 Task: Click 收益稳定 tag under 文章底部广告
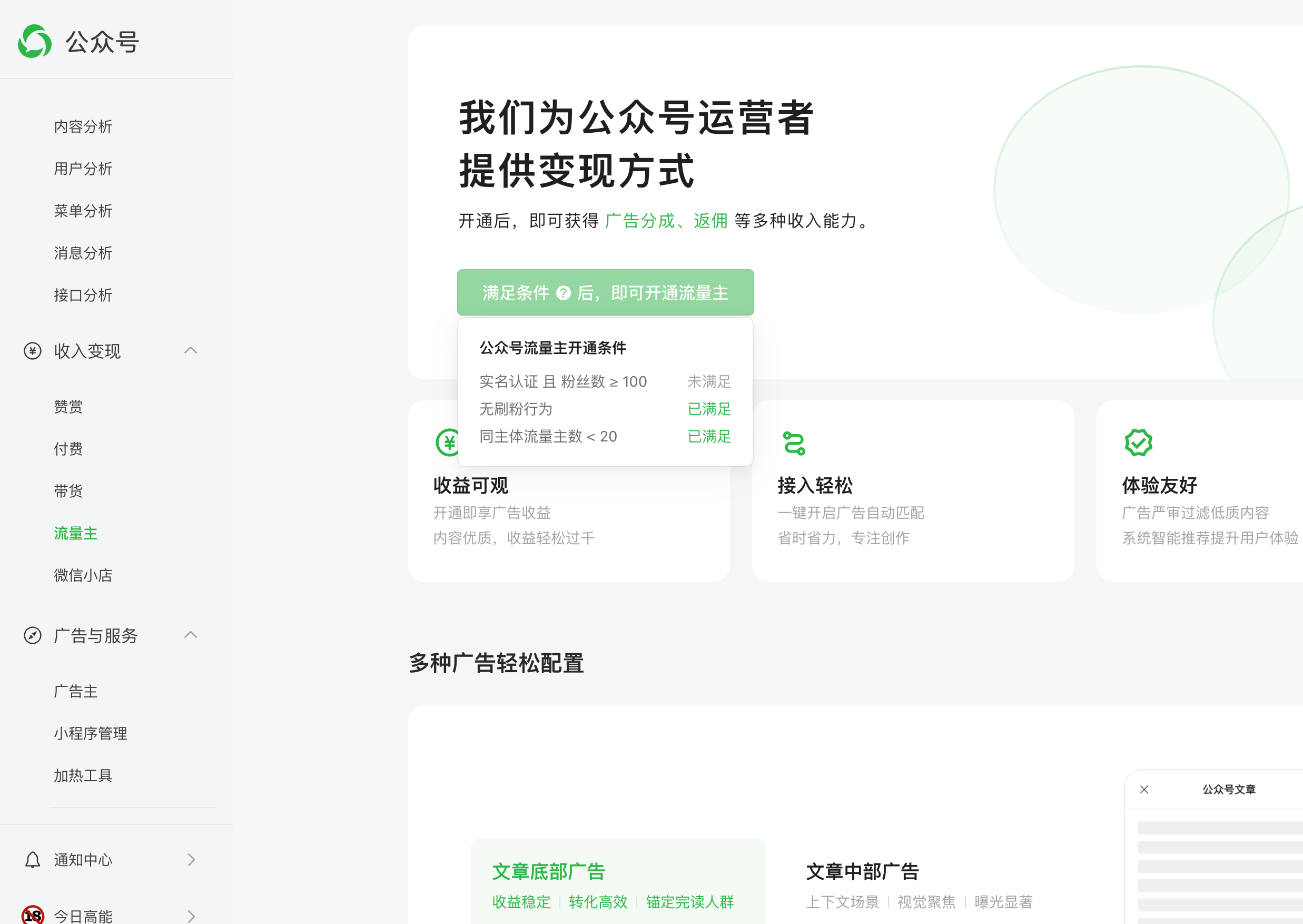(521, 902)
